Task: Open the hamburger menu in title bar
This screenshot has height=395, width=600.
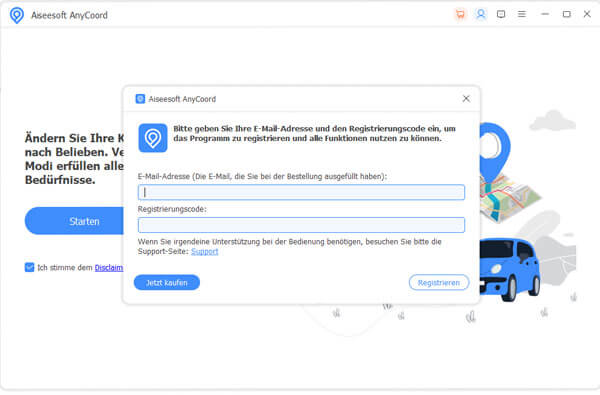Action: click(522, 14)
